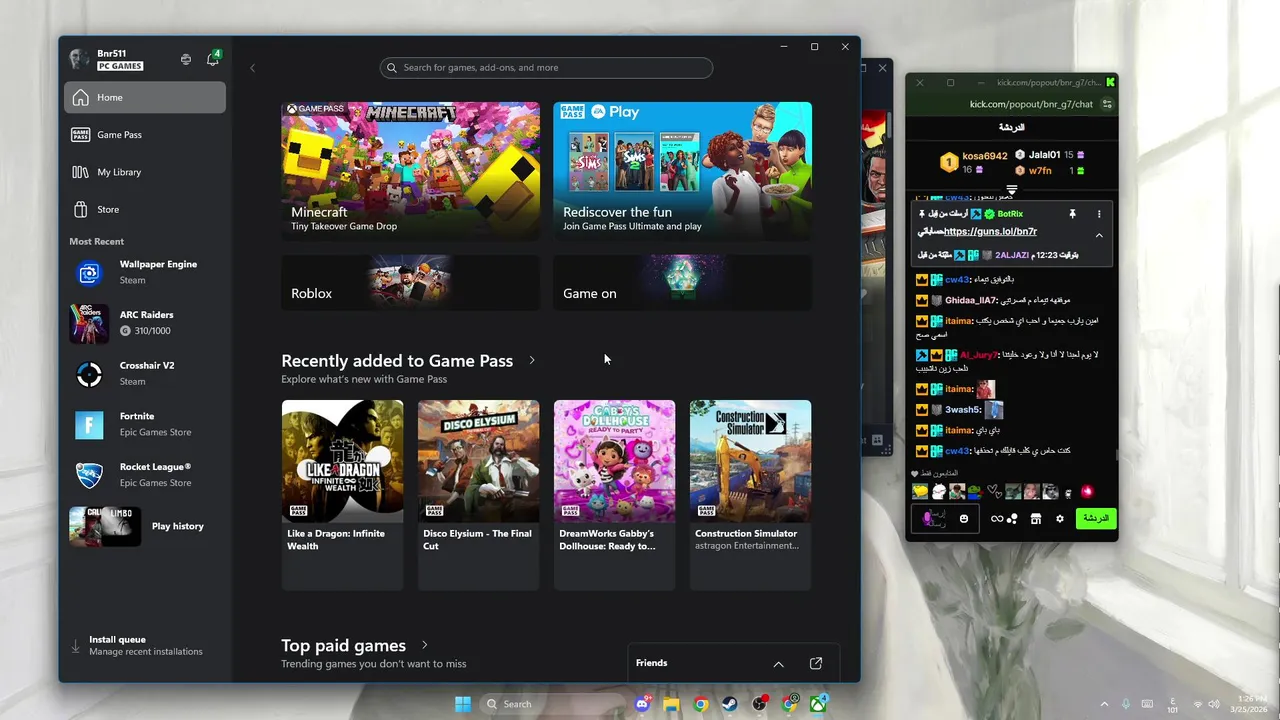This screenshot has height=720, width=1280.
Task: Go to Home in Xbox sidebar
Action: pos(145,97)
